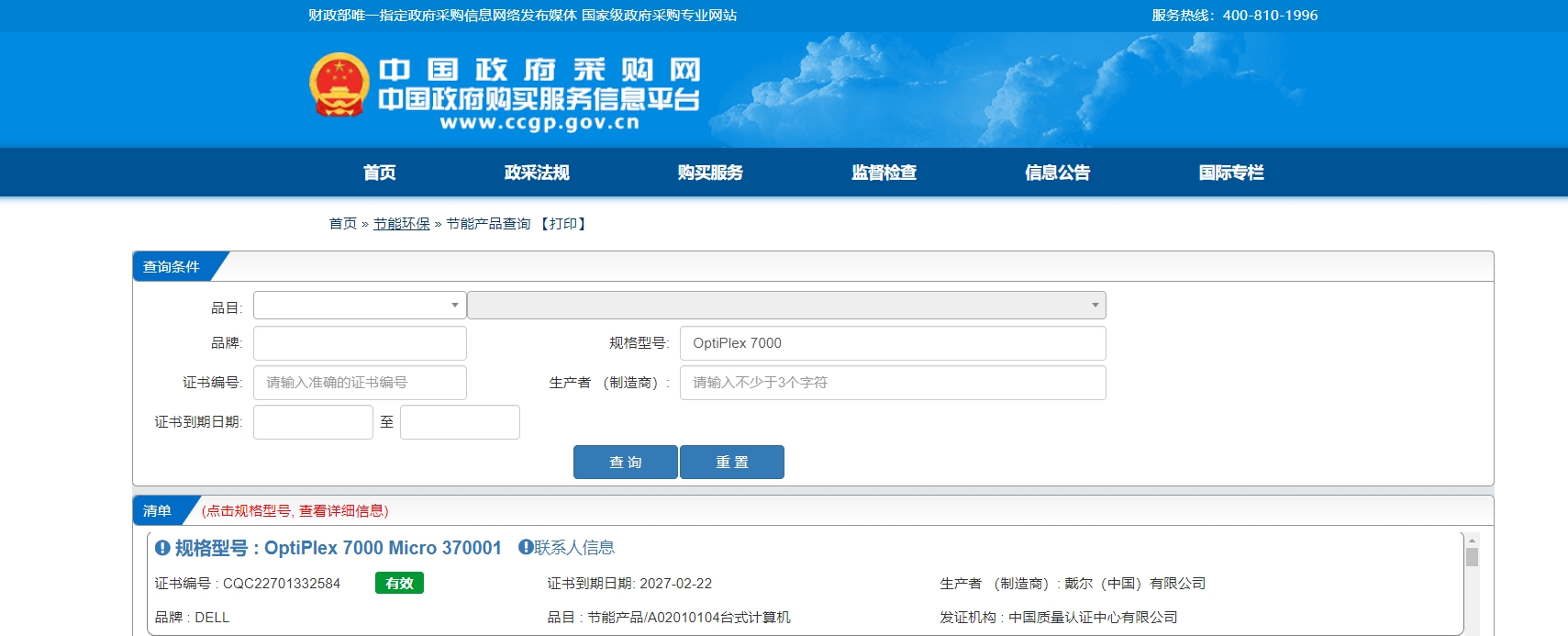Click the 【打印】 print link

(563, 224)
